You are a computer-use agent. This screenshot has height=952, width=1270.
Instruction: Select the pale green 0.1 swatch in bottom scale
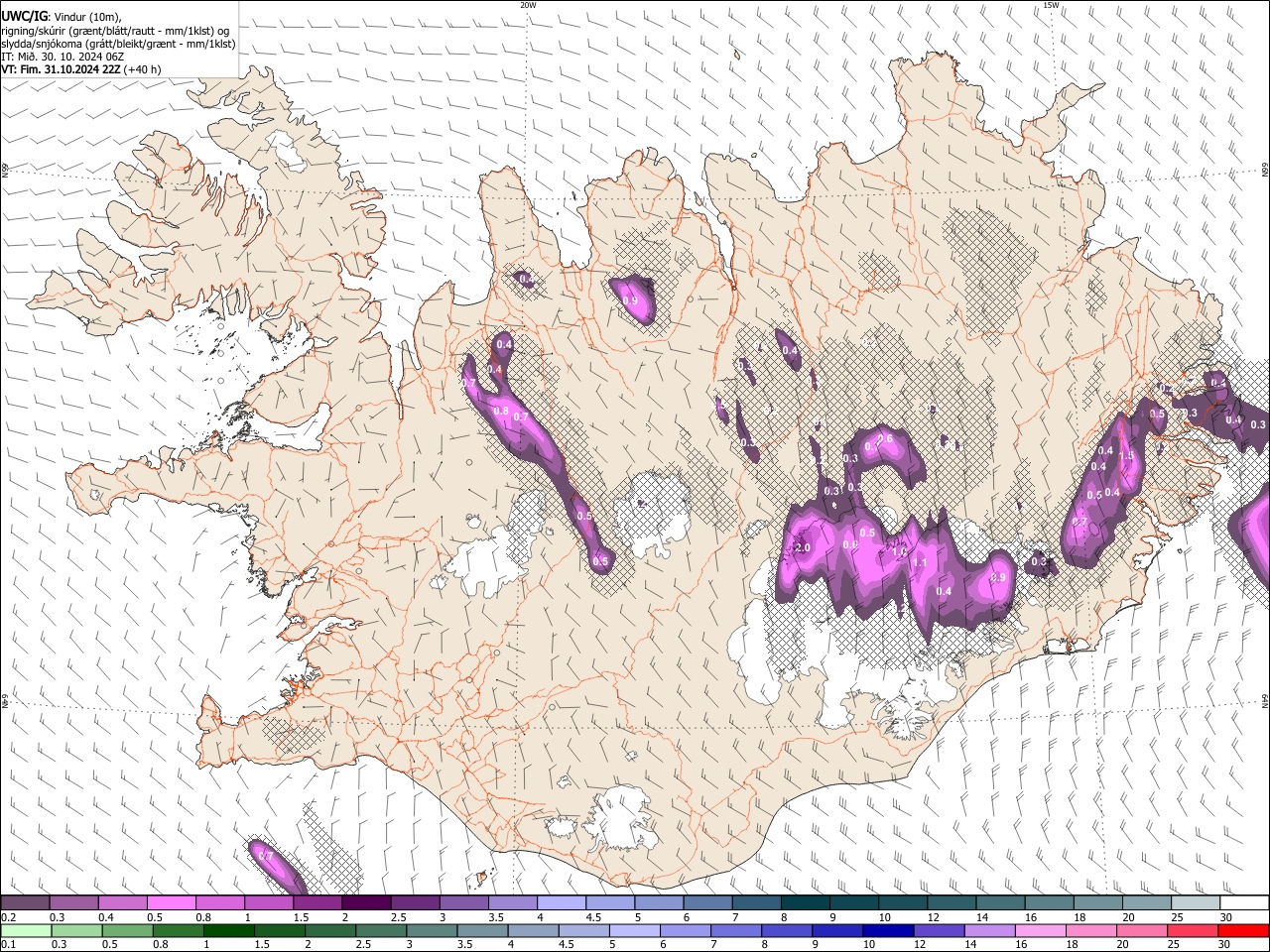26,930
